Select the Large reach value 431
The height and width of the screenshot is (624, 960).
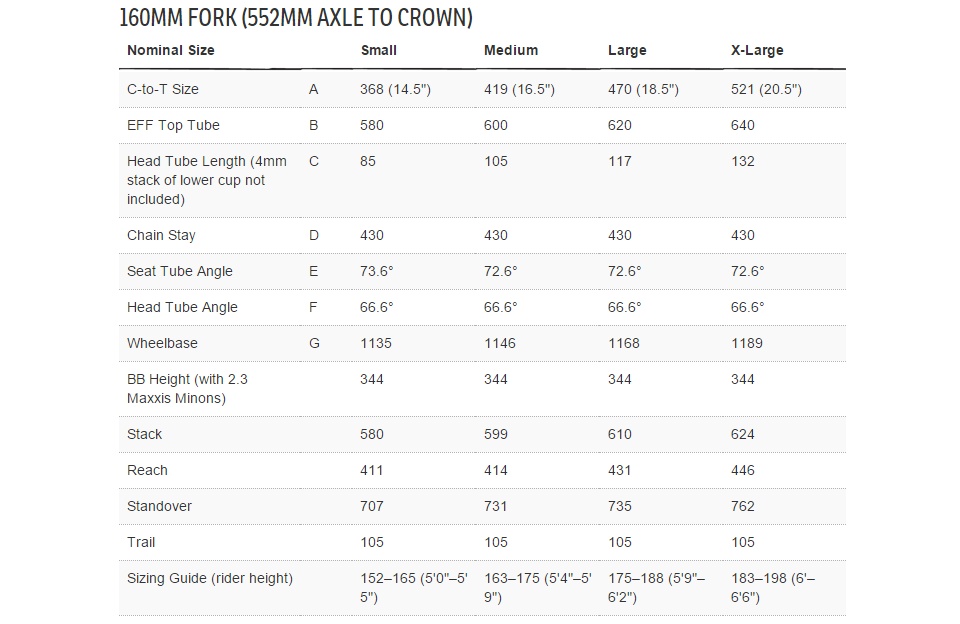point(620,470)
